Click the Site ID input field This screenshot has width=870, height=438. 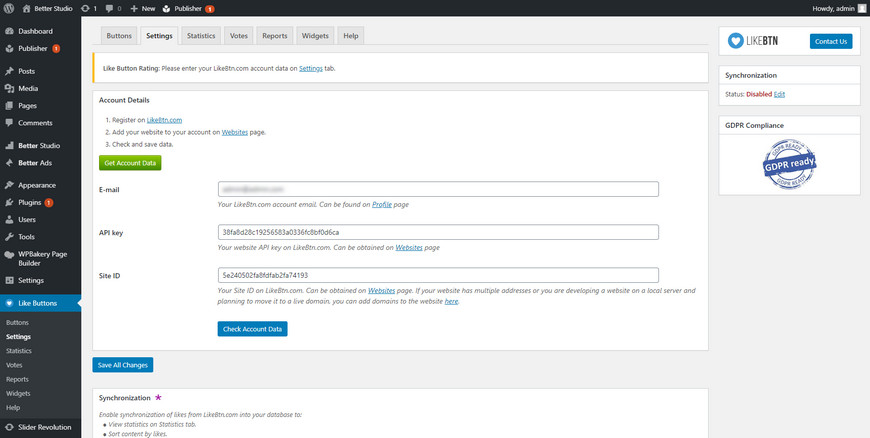[x=438, y=275]
